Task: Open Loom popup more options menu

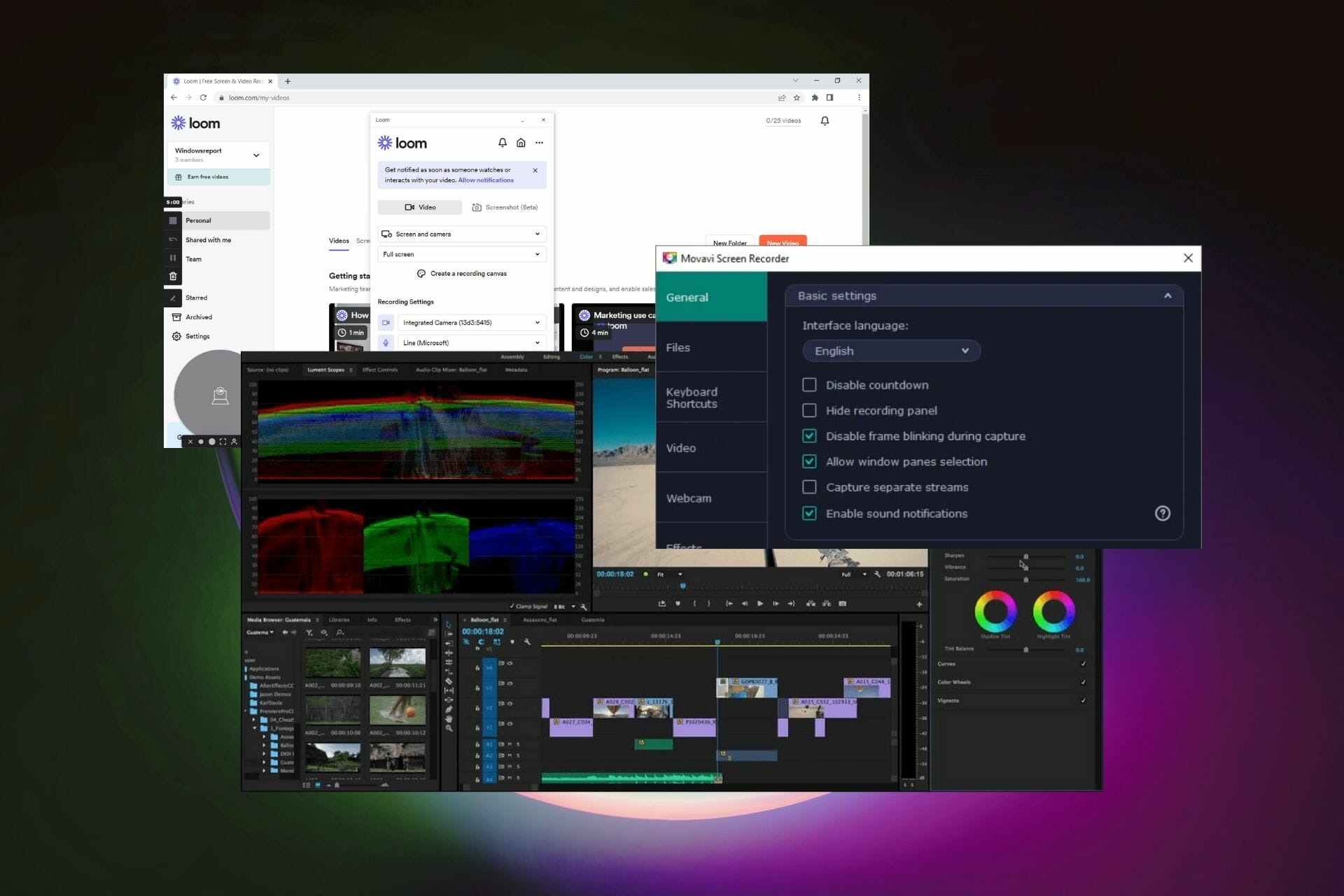Action: click(539, 143)
